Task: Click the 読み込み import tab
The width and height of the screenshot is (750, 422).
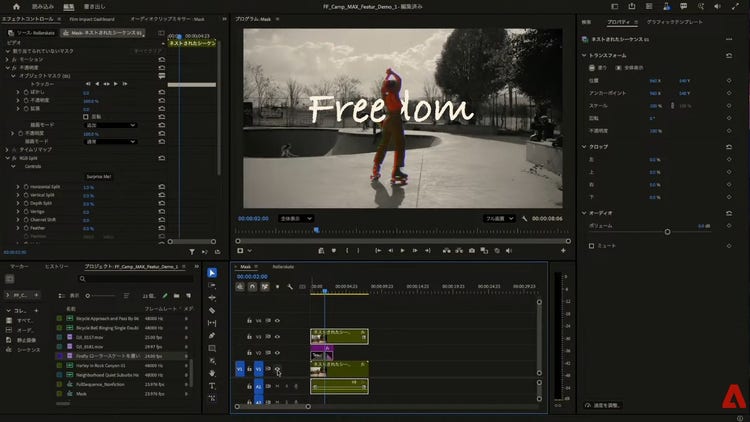Action: pos(43,6)
